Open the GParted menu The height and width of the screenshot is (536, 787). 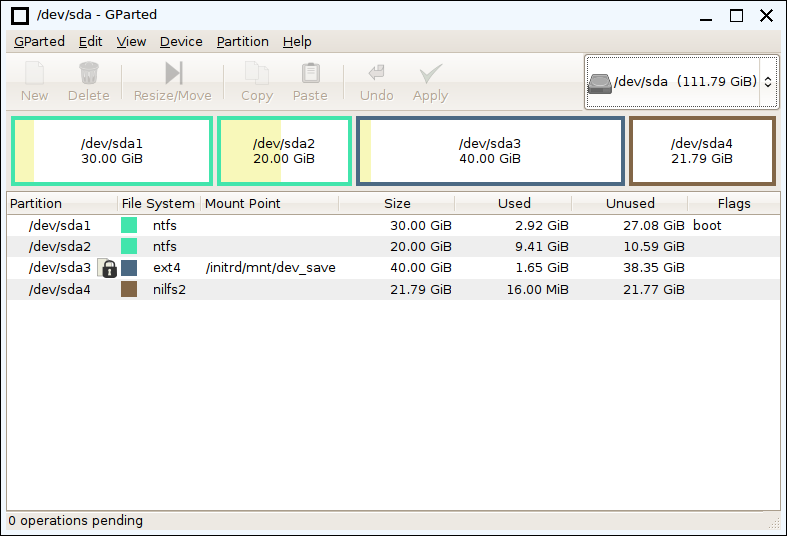[39, 42]
